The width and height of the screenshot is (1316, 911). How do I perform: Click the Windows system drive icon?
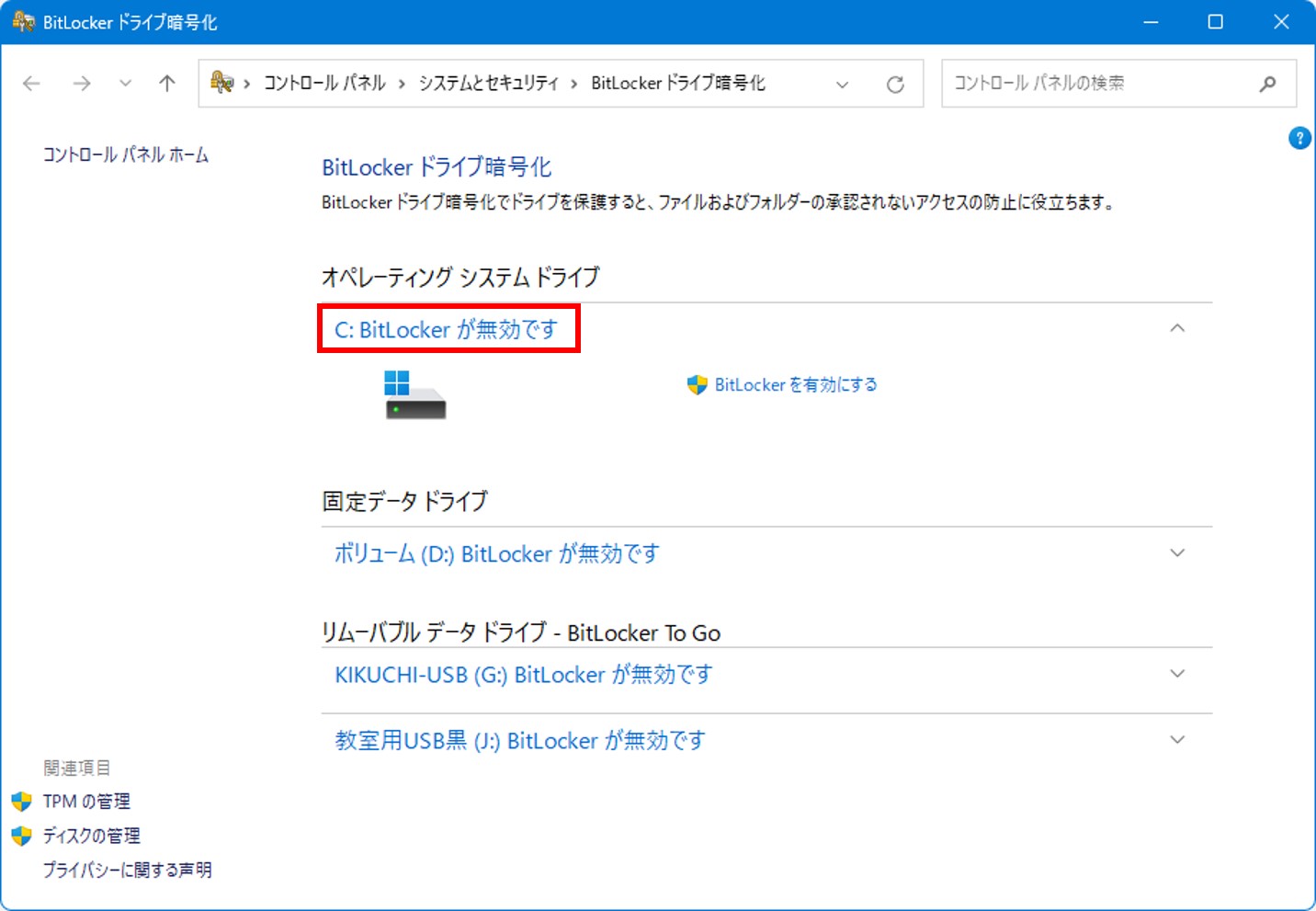coord(415,394)
